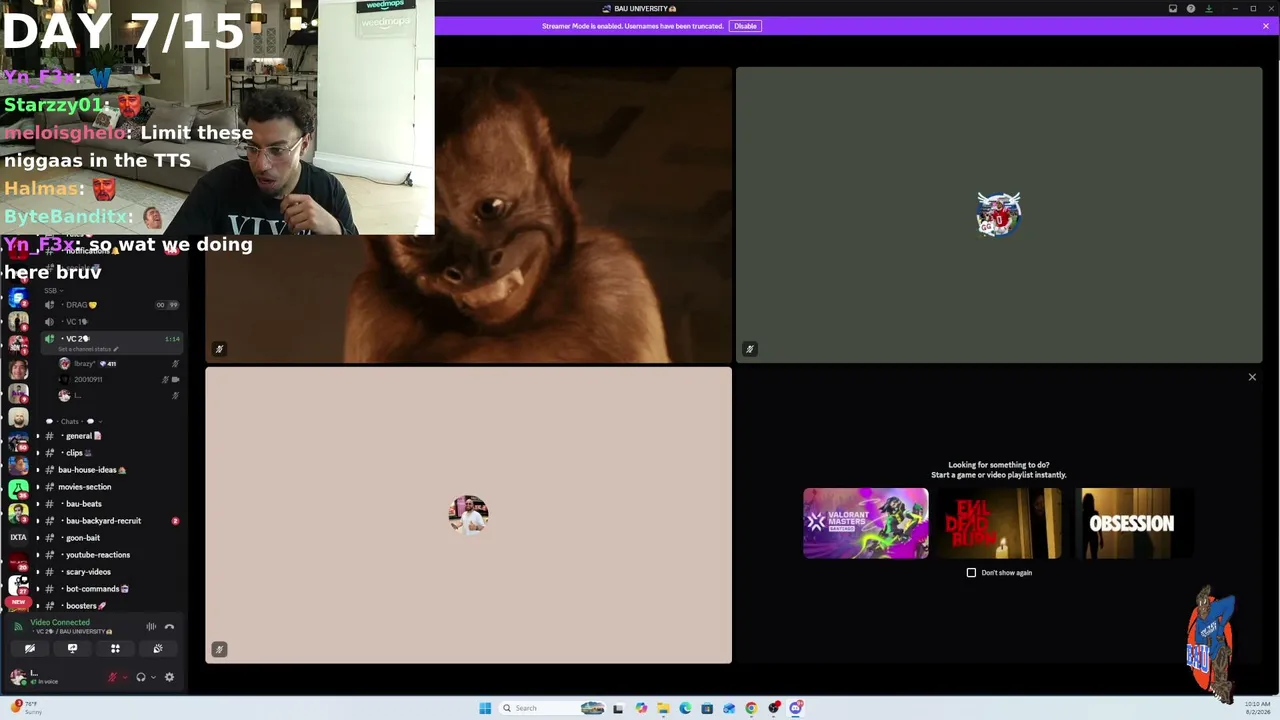This screenshot has height=720, width=1280.
Task: Open the weather widget showing 76°F
Action: (26, 708)
